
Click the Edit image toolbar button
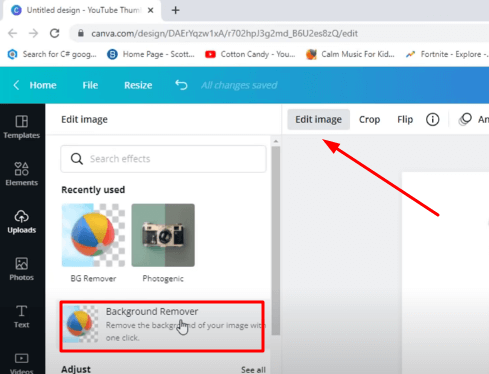(x=318, y=119)
